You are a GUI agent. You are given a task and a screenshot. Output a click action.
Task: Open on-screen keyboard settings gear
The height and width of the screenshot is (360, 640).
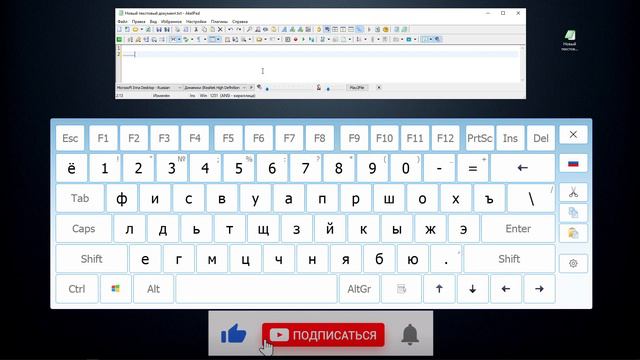(x=573, y=263)
